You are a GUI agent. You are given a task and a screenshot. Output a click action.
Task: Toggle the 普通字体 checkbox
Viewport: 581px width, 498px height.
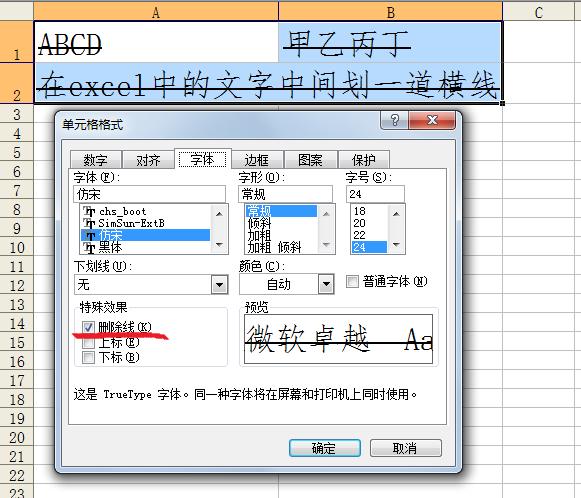click(x=352, y=282)
